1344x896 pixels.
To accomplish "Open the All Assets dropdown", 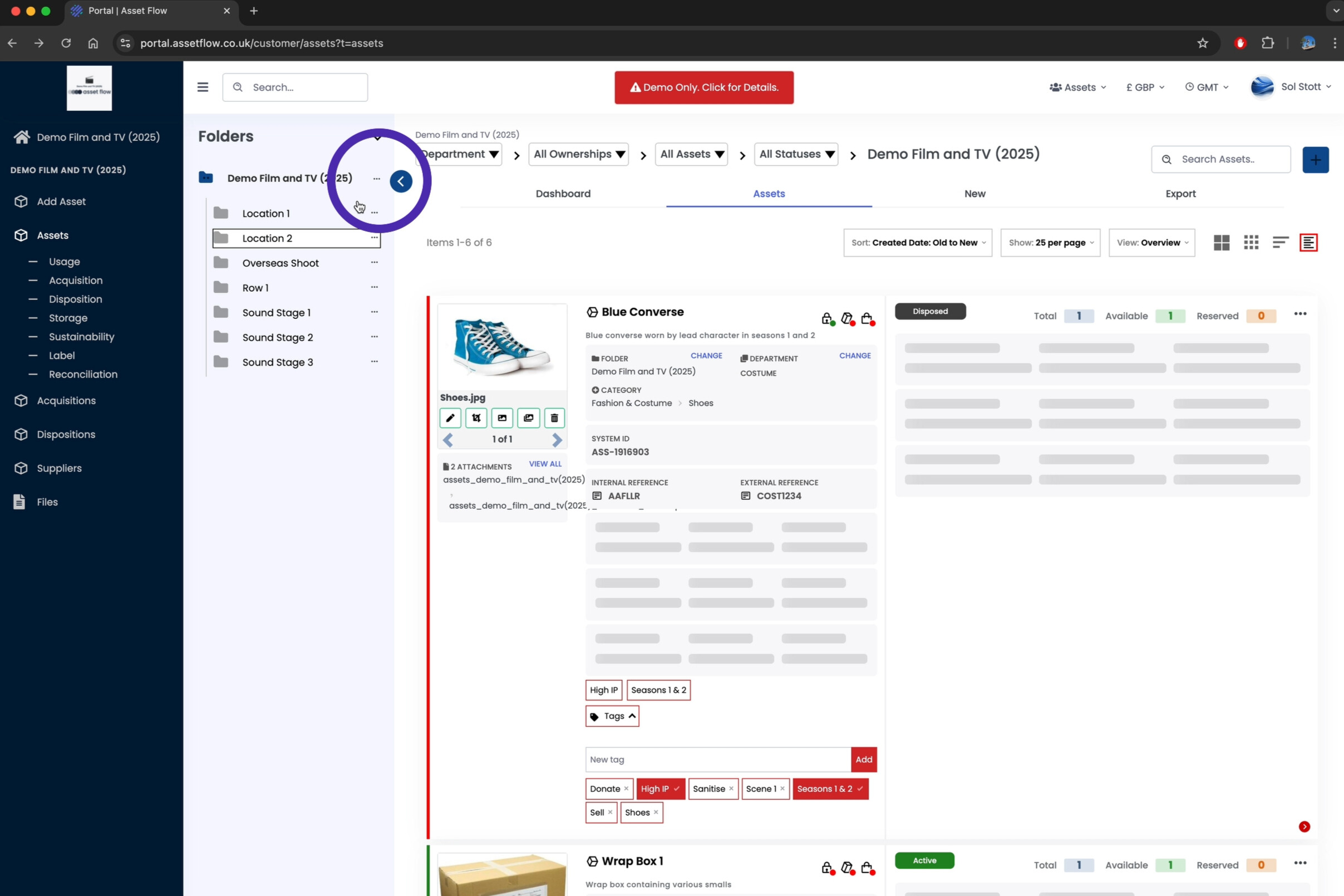I will point(691,154).
